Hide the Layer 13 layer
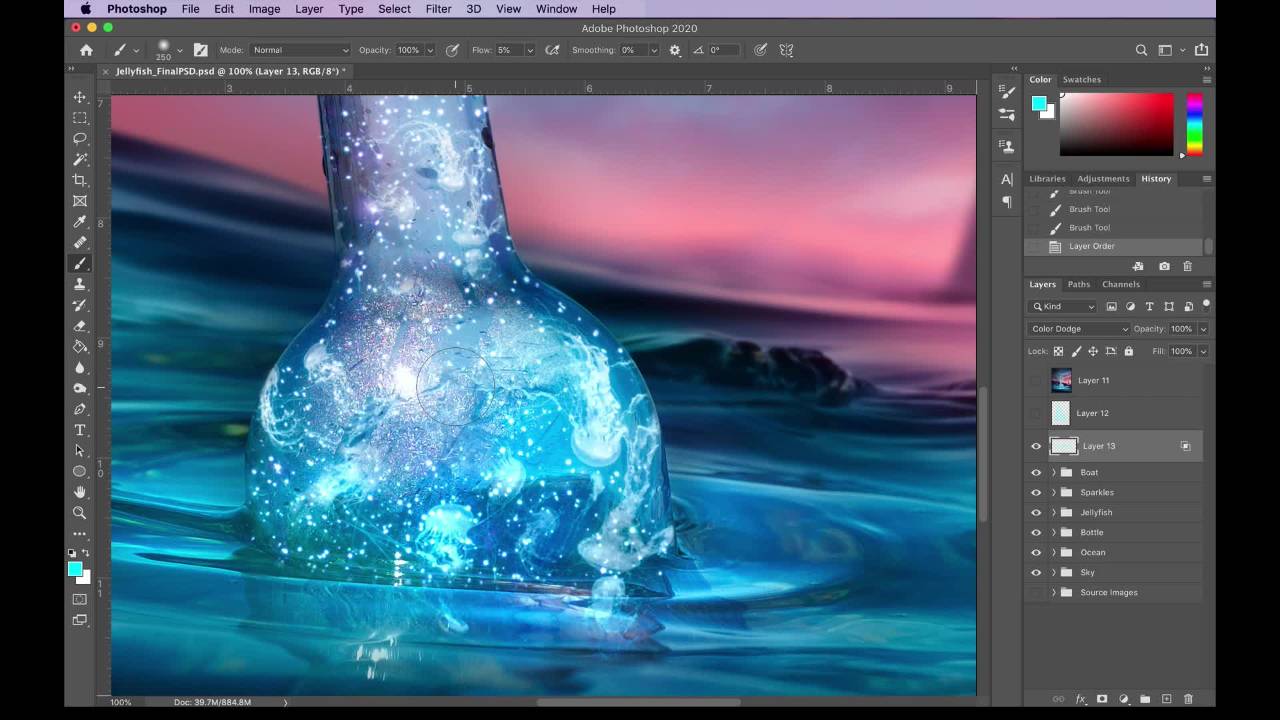This screenshot has height=720, width=1280. point(1036,447)
